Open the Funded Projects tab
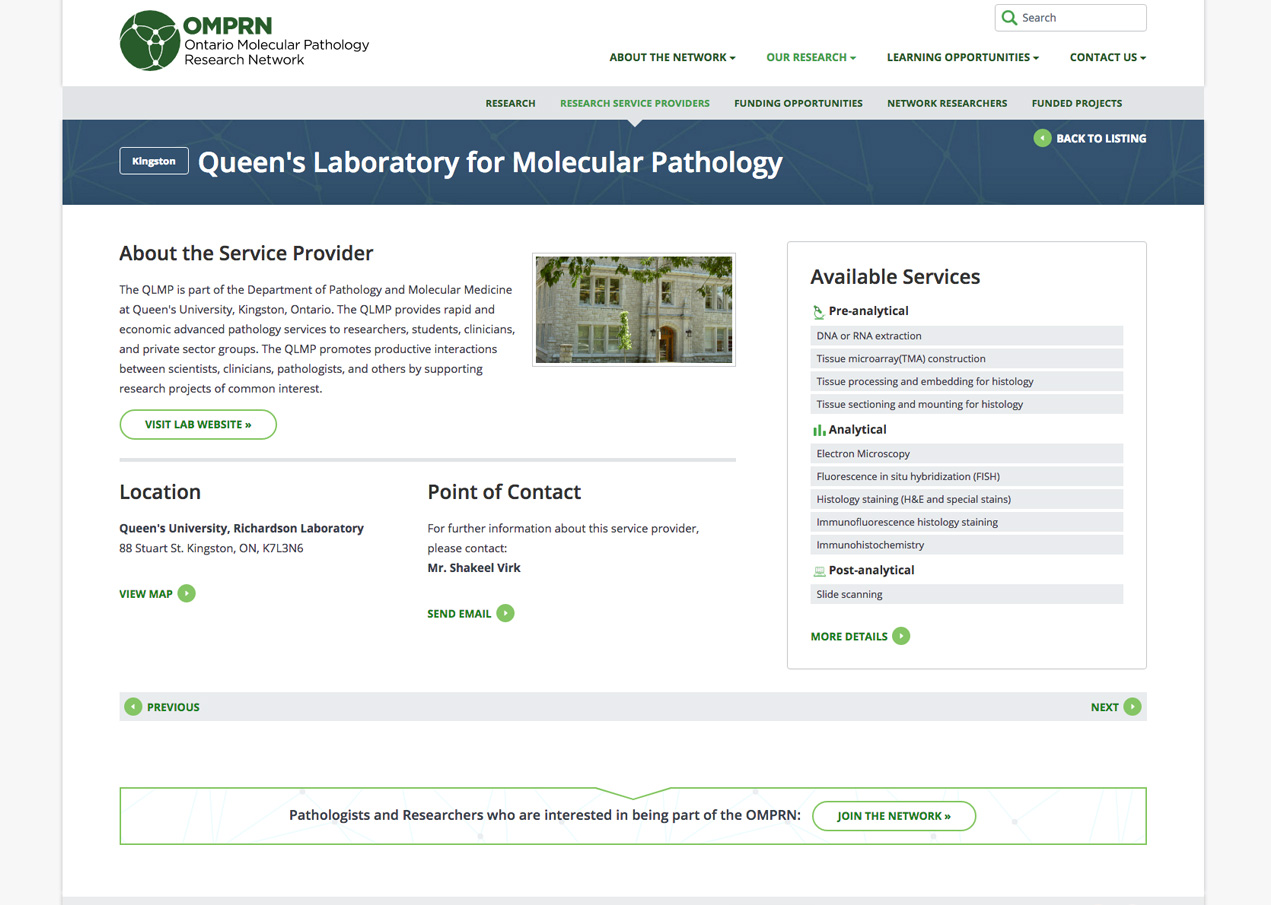Image resolution: width=1271 pixels, height=905 pixels. click(1076, 103)
